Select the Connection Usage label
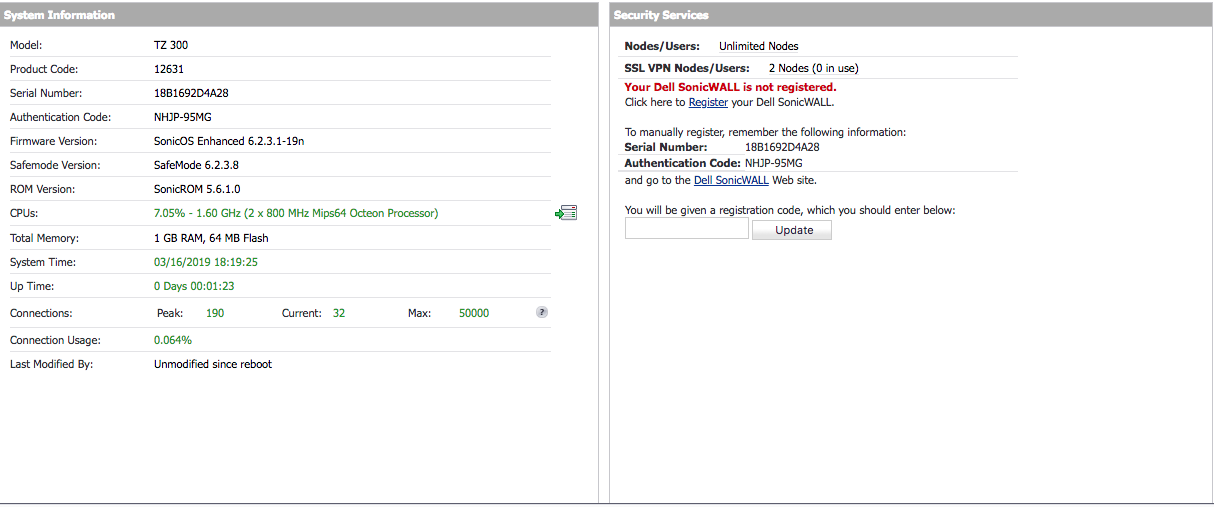Screen dimensions: 1214x507 [55, 340]
